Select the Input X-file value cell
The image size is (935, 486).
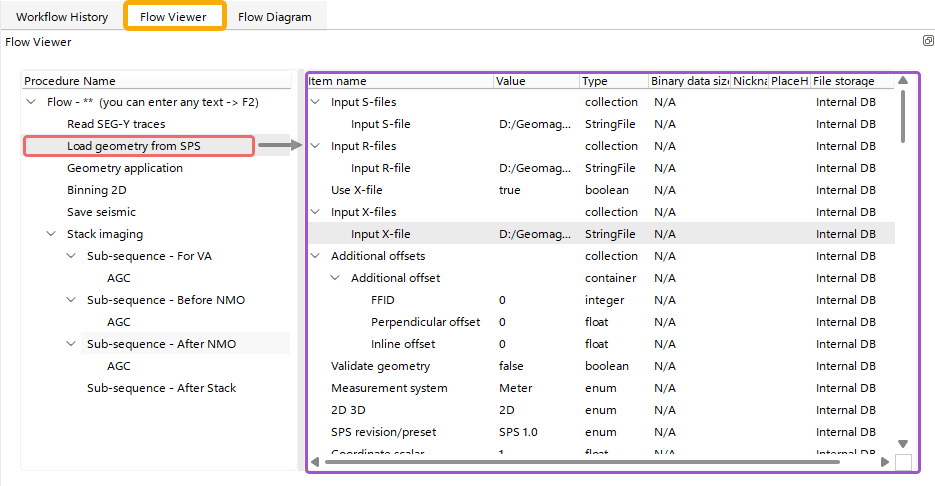coord(535,234)
